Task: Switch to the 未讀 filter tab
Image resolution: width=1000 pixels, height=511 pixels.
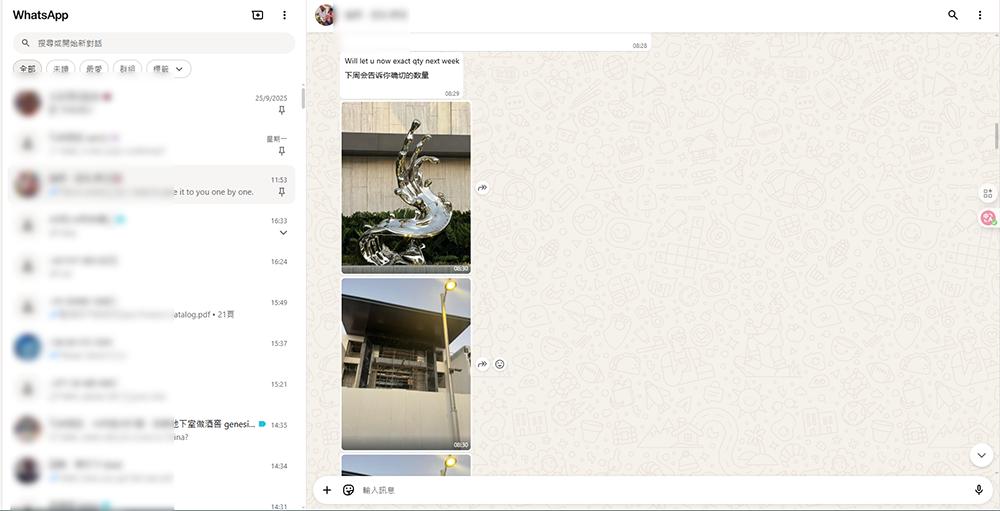Action: click(x=60, y=69)
